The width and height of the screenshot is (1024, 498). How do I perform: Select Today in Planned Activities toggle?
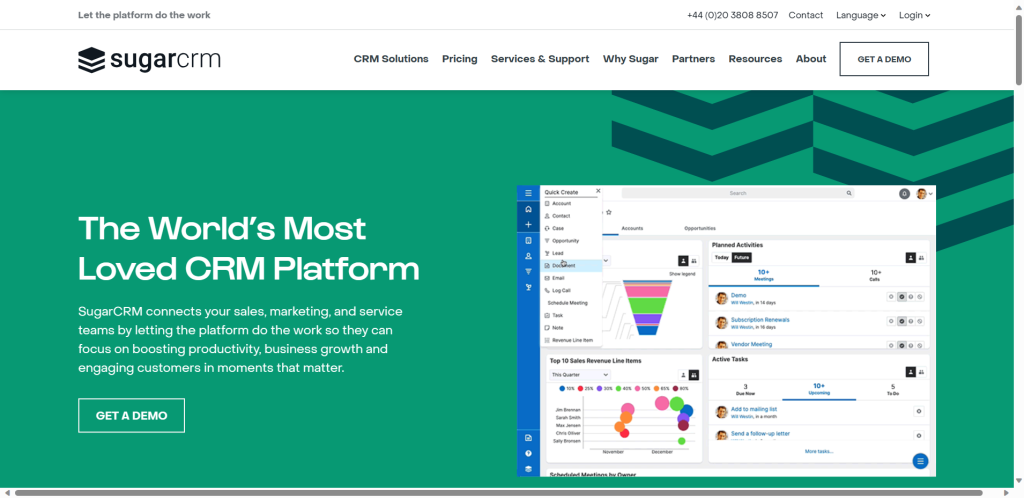(722, 257)
